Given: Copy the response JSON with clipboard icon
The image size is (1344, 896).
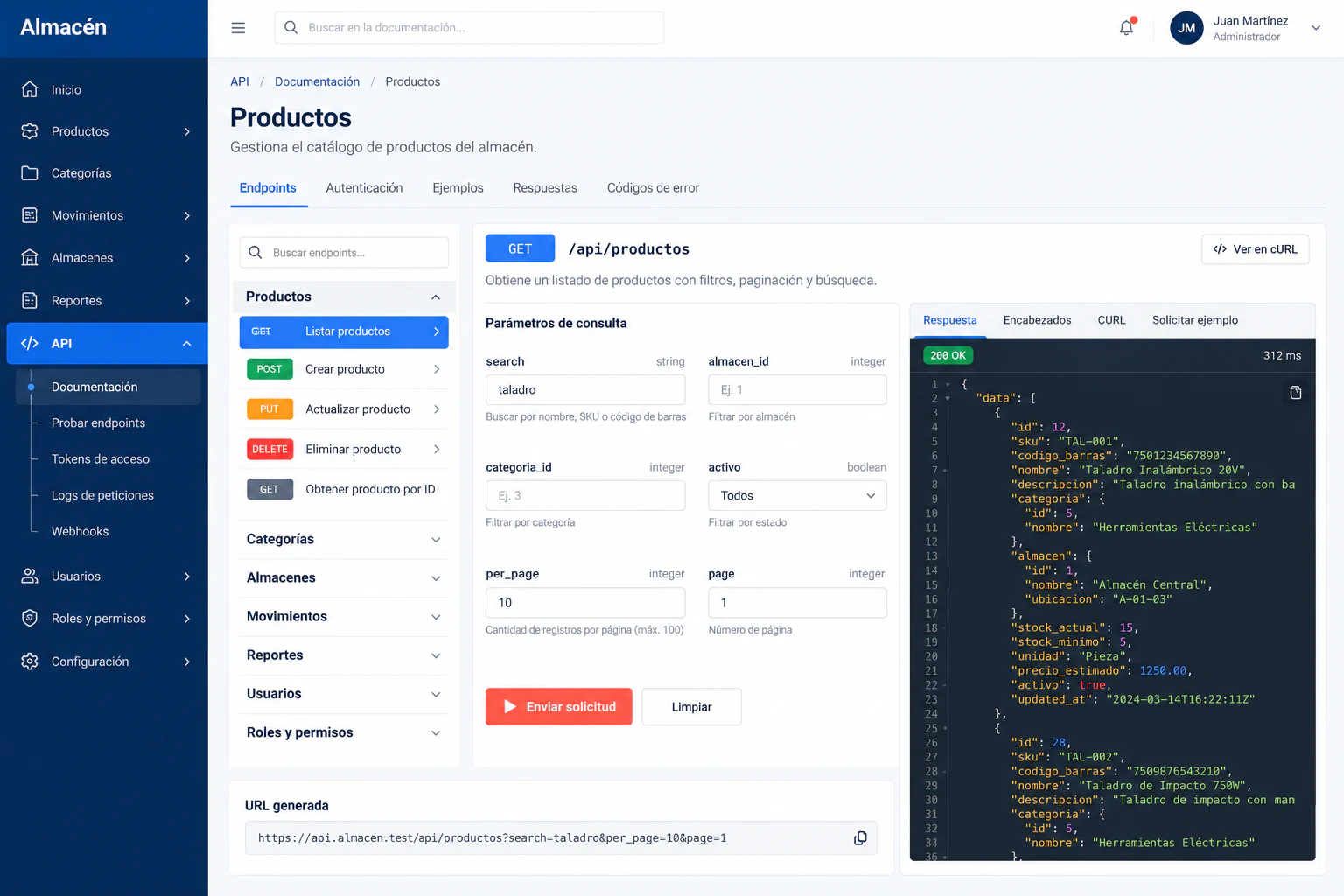Looking at the screenshot, I should 1296,393.
